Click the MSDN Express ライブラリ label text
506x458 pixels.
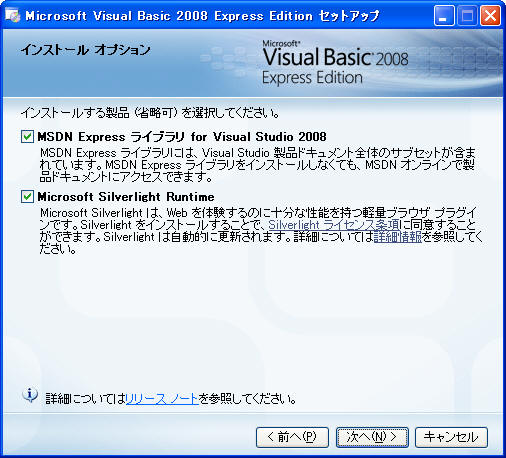[x=182, y=137]
